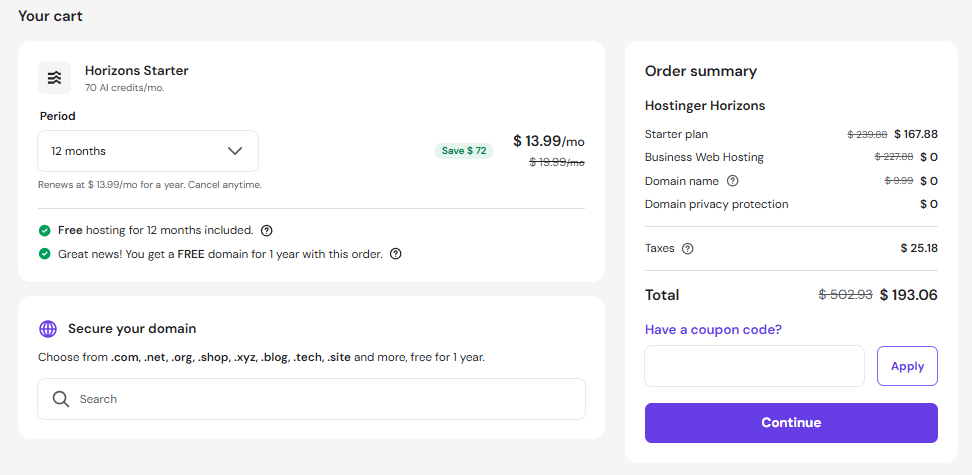Click struck-through $ 502.93 total
The image size is (972, 475).
point(847,295)
